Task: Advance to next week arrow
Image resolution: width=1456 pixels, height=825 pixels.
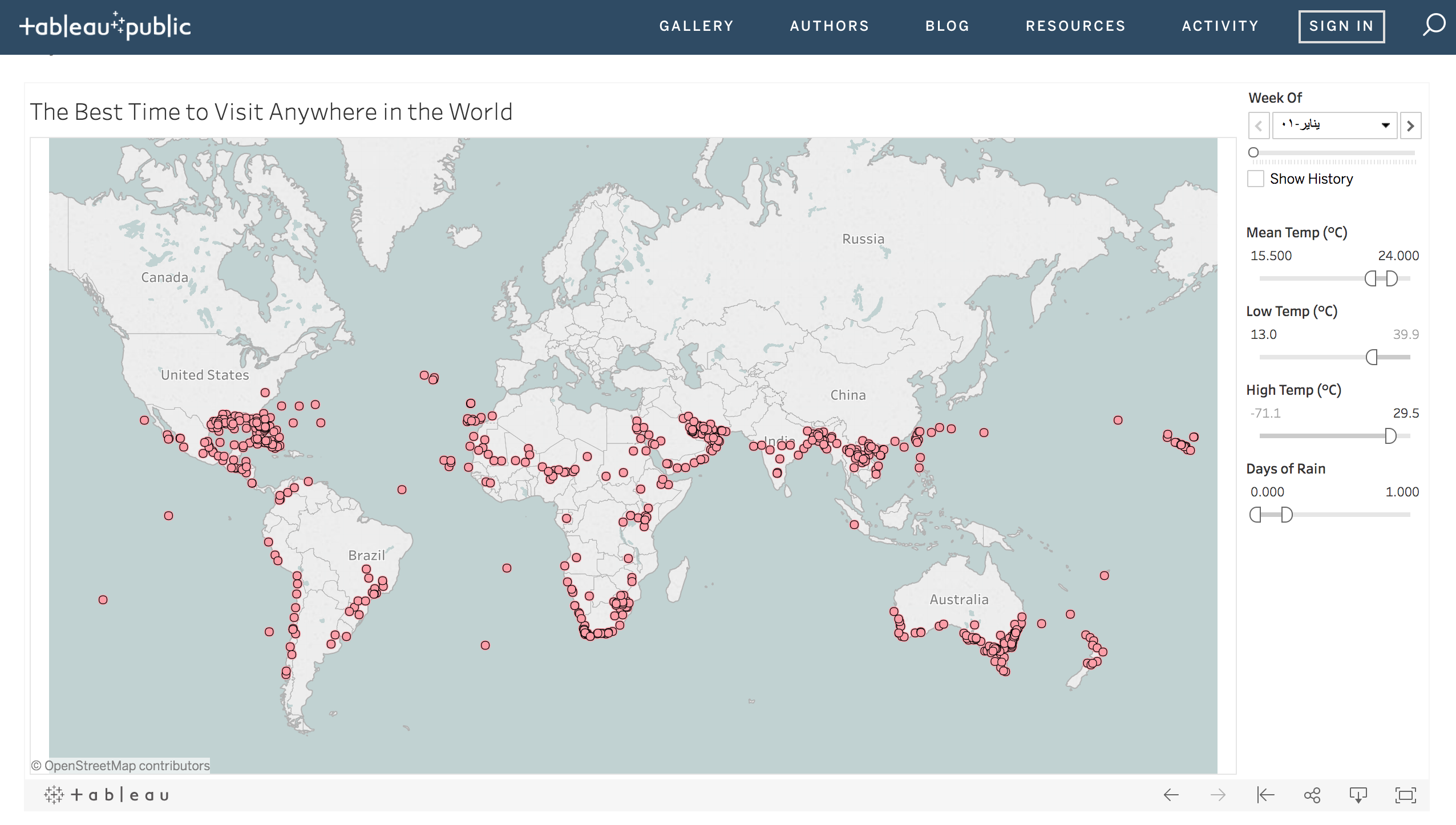Action: pyautogui.click(x=1410, y=126)
